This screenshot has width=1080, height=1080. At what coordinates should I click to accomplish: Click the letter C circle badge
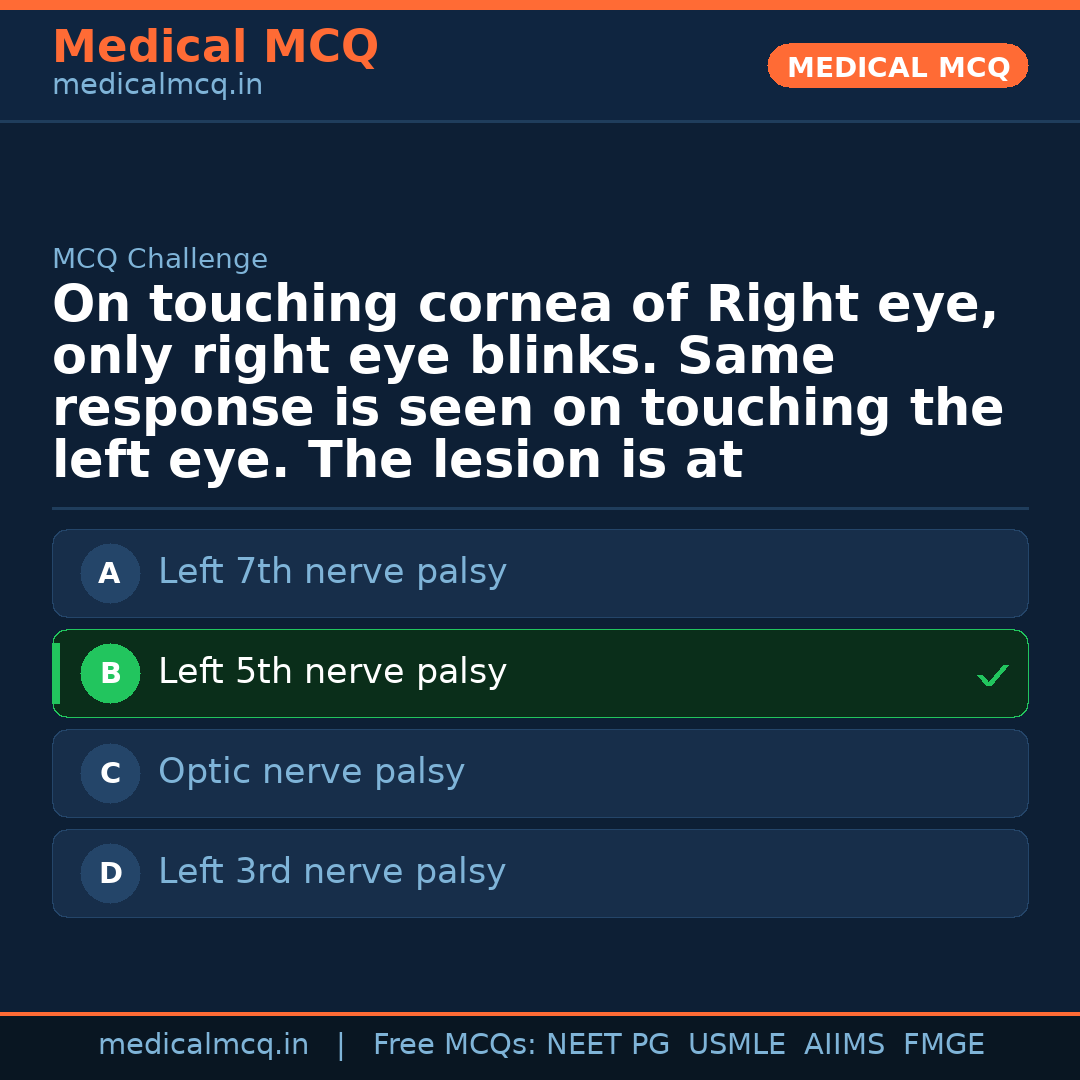(x=110, y=773)
